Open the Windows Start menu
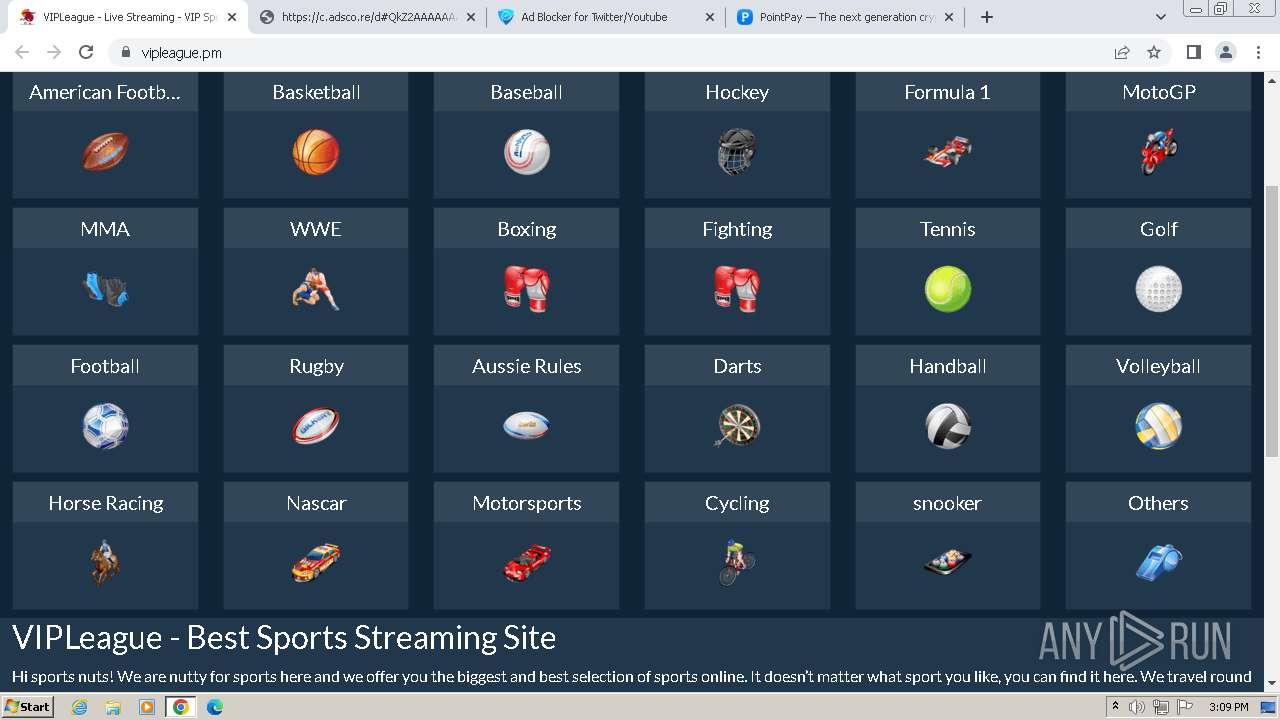Screen dimensions: 1280x720 tap(27, 706)
